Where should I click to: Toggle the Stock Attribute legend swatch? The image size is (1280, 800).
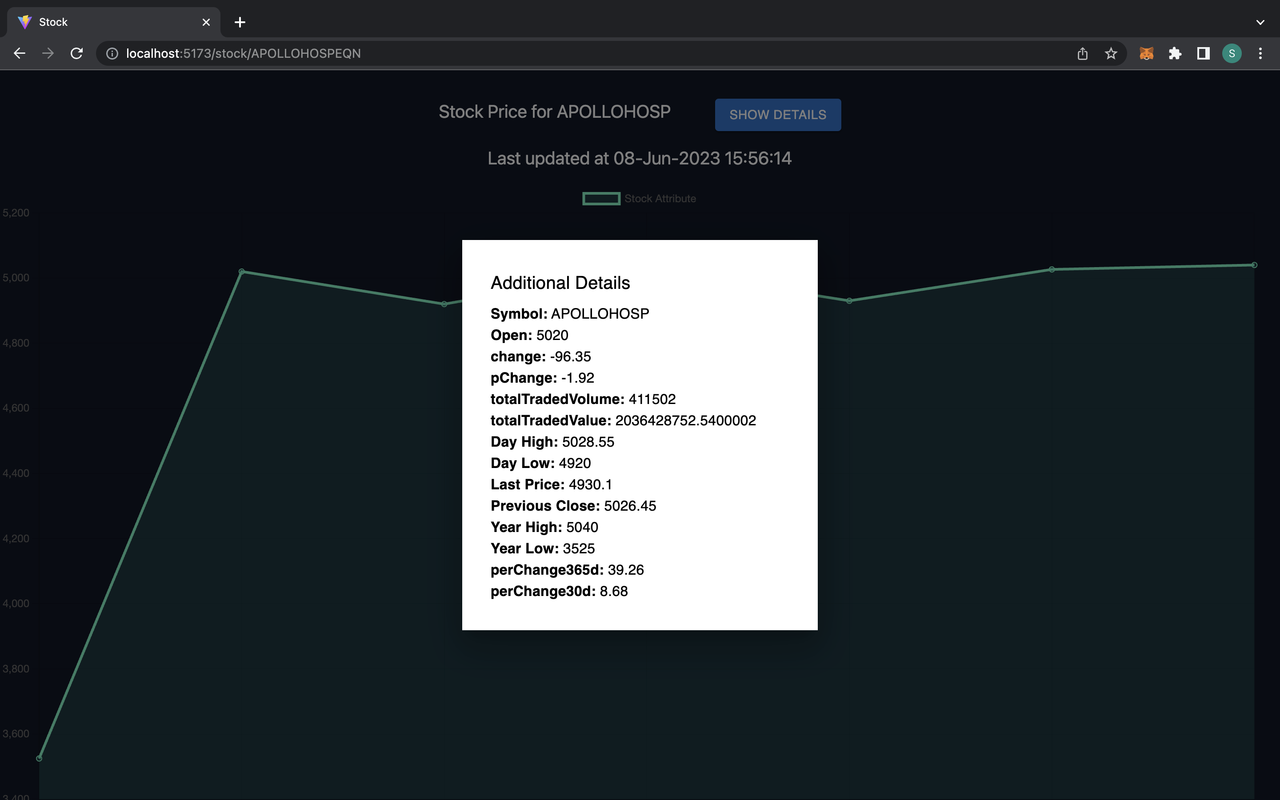click(601, 199)
